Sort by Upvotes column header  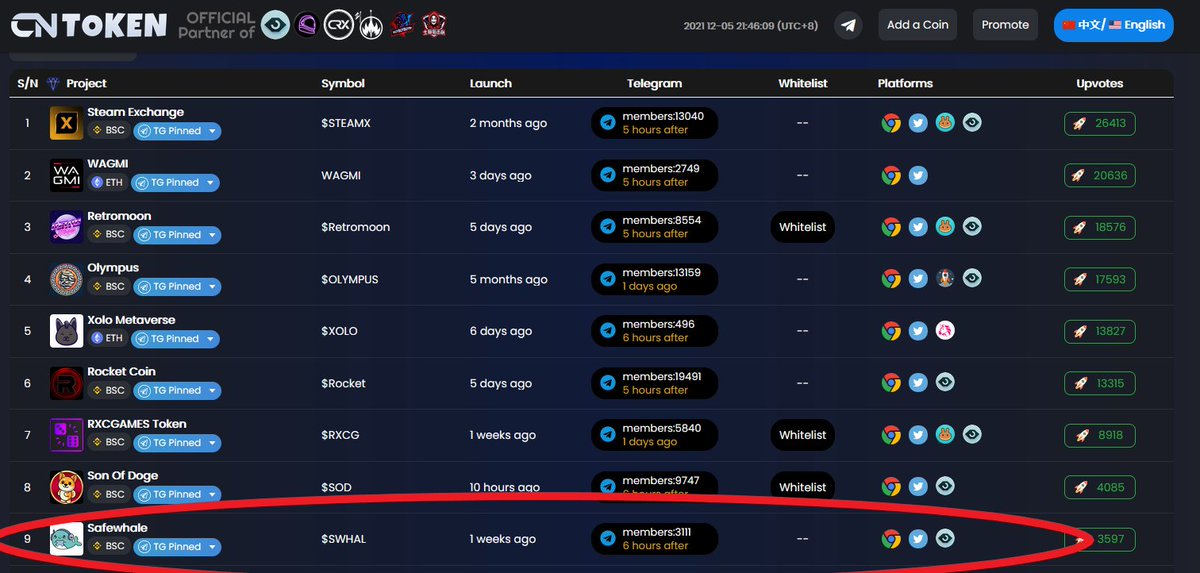(x=1100, y=83)
